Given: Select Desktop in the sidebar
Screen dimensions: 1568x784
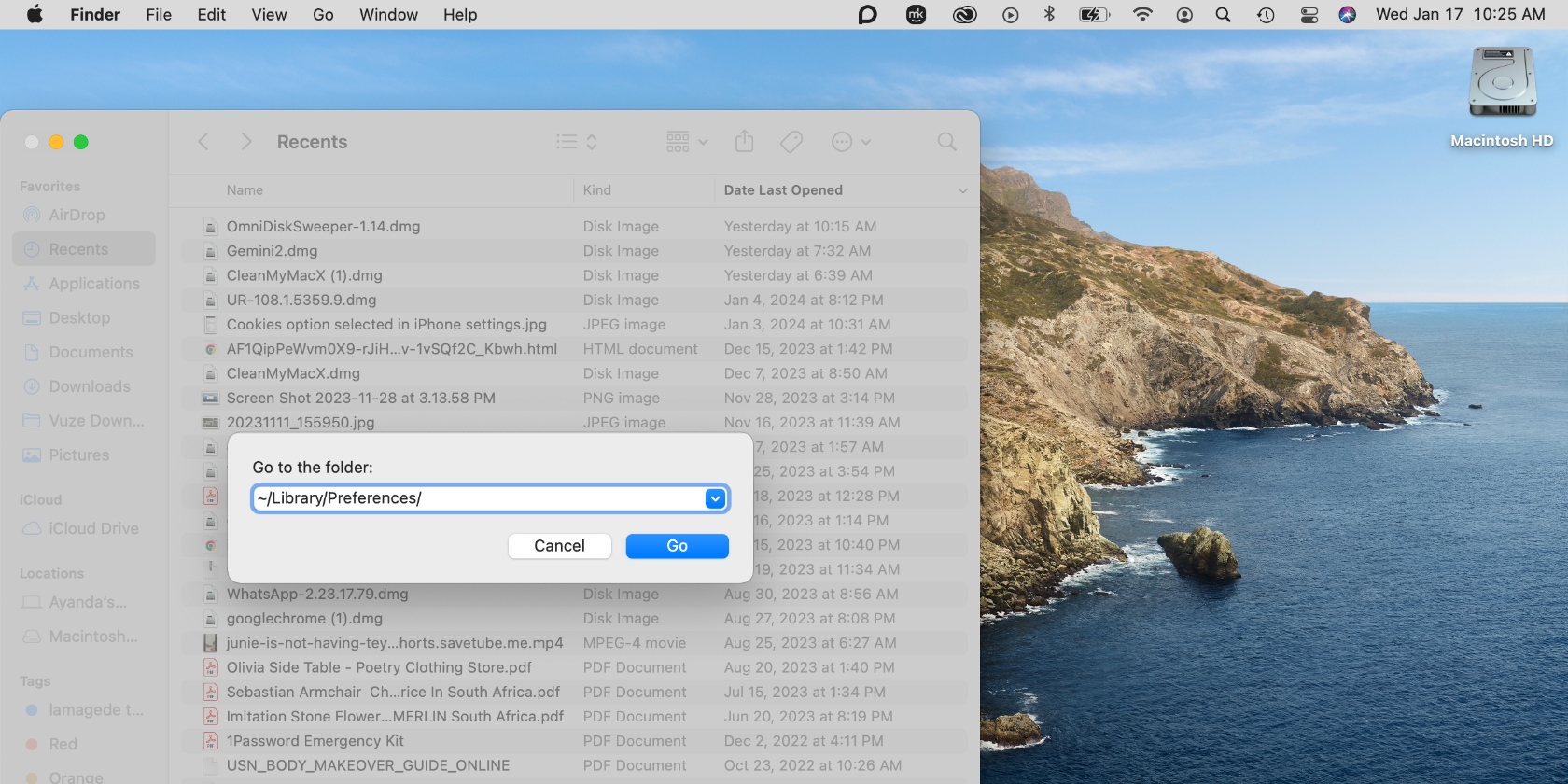Looking at the screenshot, I should (84, 317).
